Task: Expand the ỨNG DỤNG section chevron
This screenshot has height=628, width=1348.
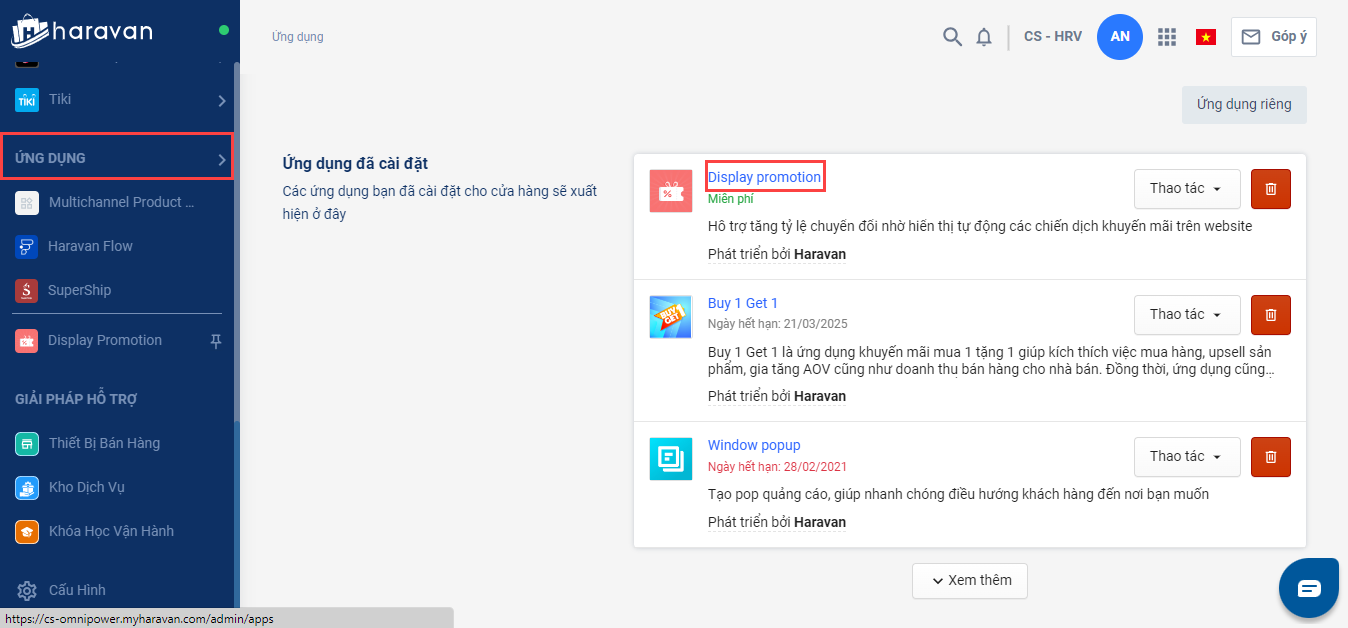Action: tap(222, 159)
